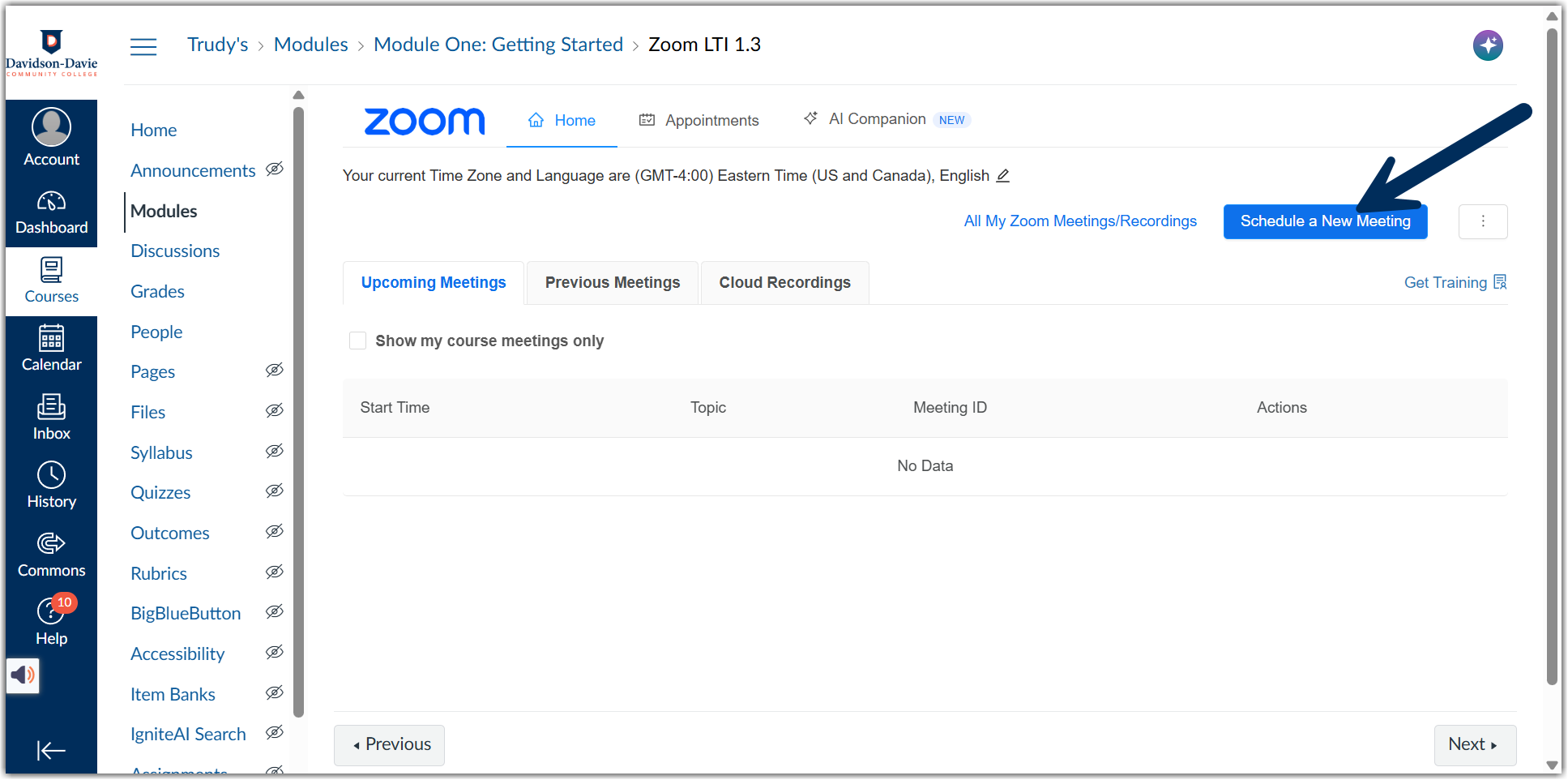
Task: Open the Inbox icon
Action: click(51, 406)
